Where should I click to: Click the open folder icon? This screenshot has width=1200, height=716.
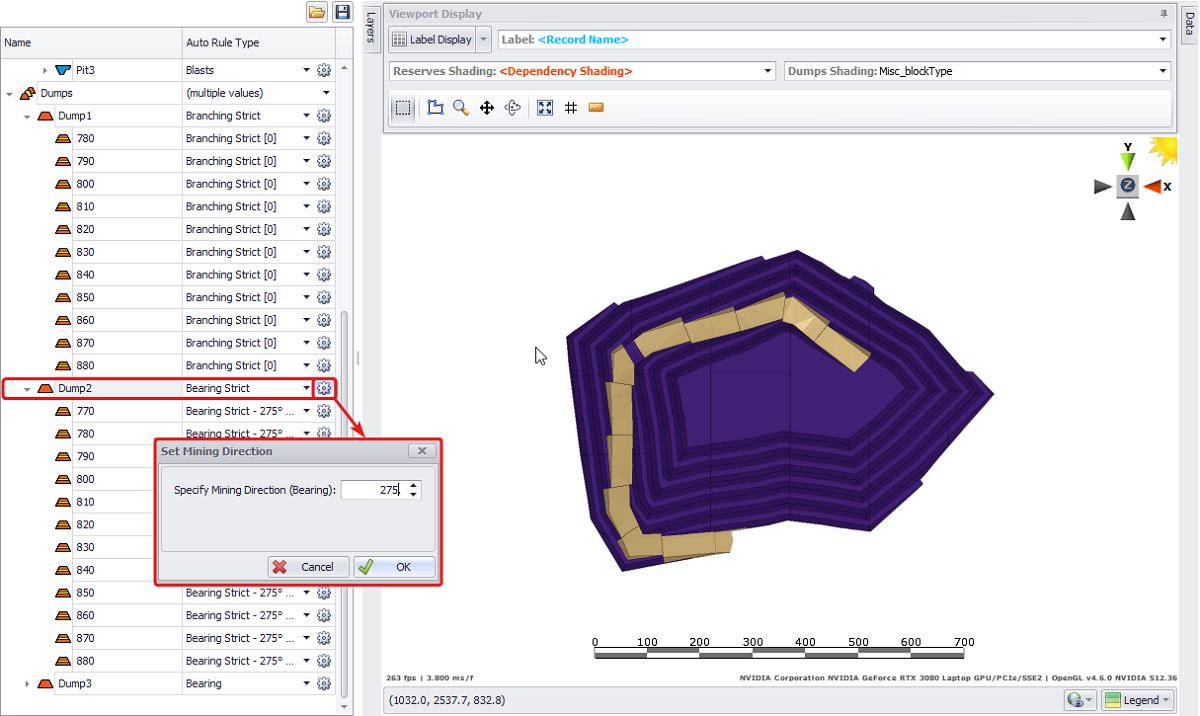[317, 12]
